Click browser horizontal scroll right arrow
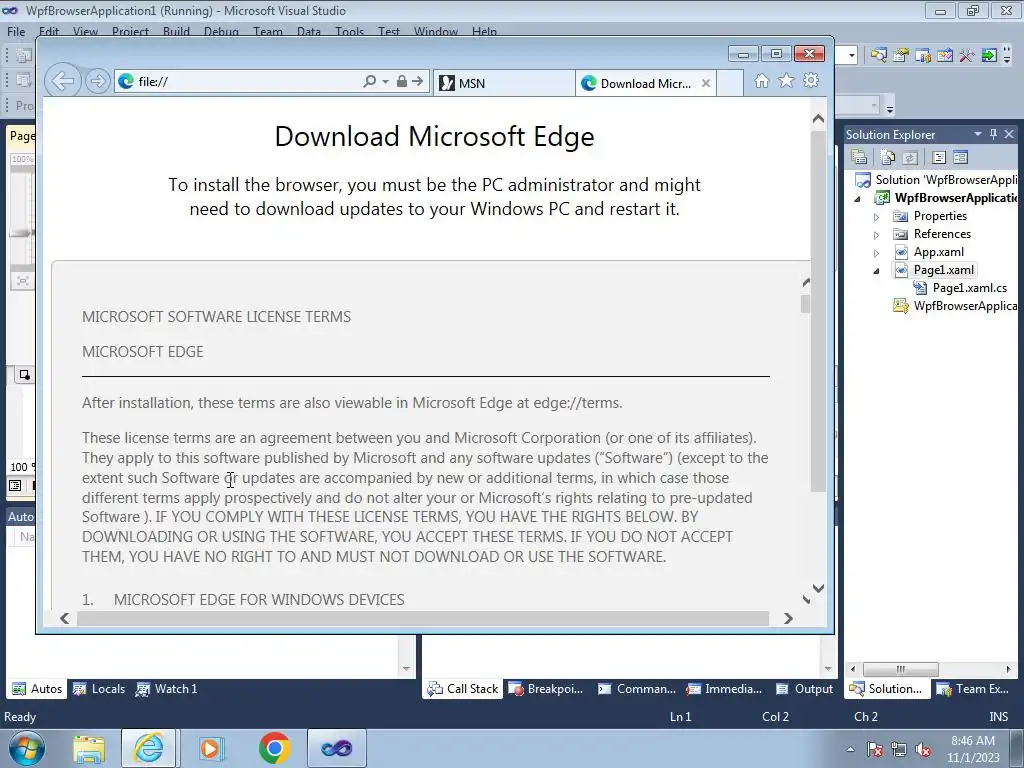The width and height of the screenshot is (1024, 768). pyautogui.click(x=788, y=618)
